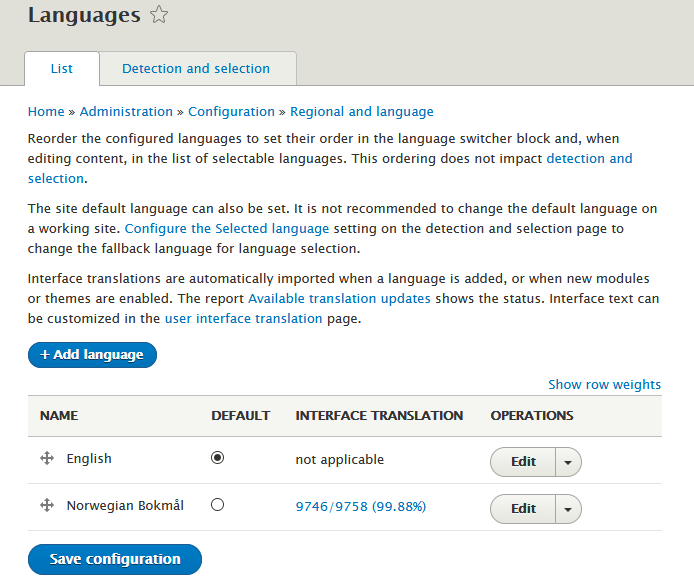694x580 pixels.
Task: Open 9746/9758 (99.88%) translation link
Action: (x=361, y=506)
